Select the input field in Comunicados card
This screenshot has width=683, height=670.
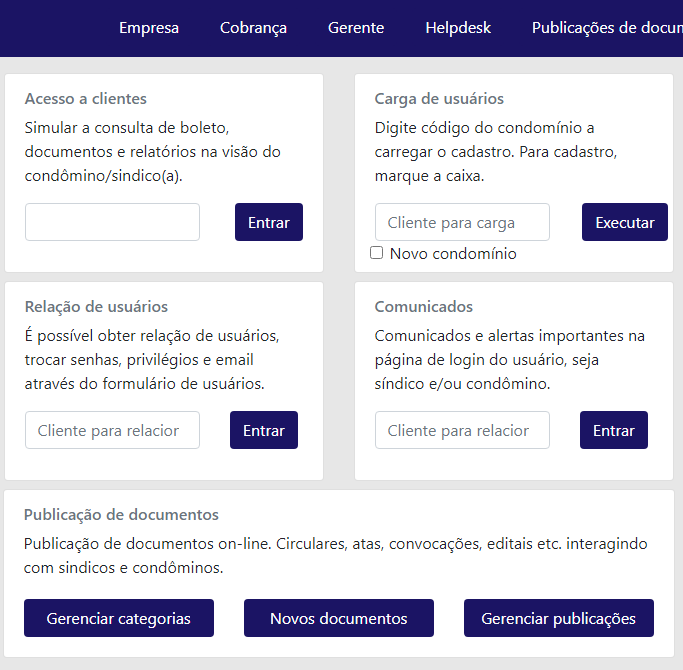click(x=462, y=430)
